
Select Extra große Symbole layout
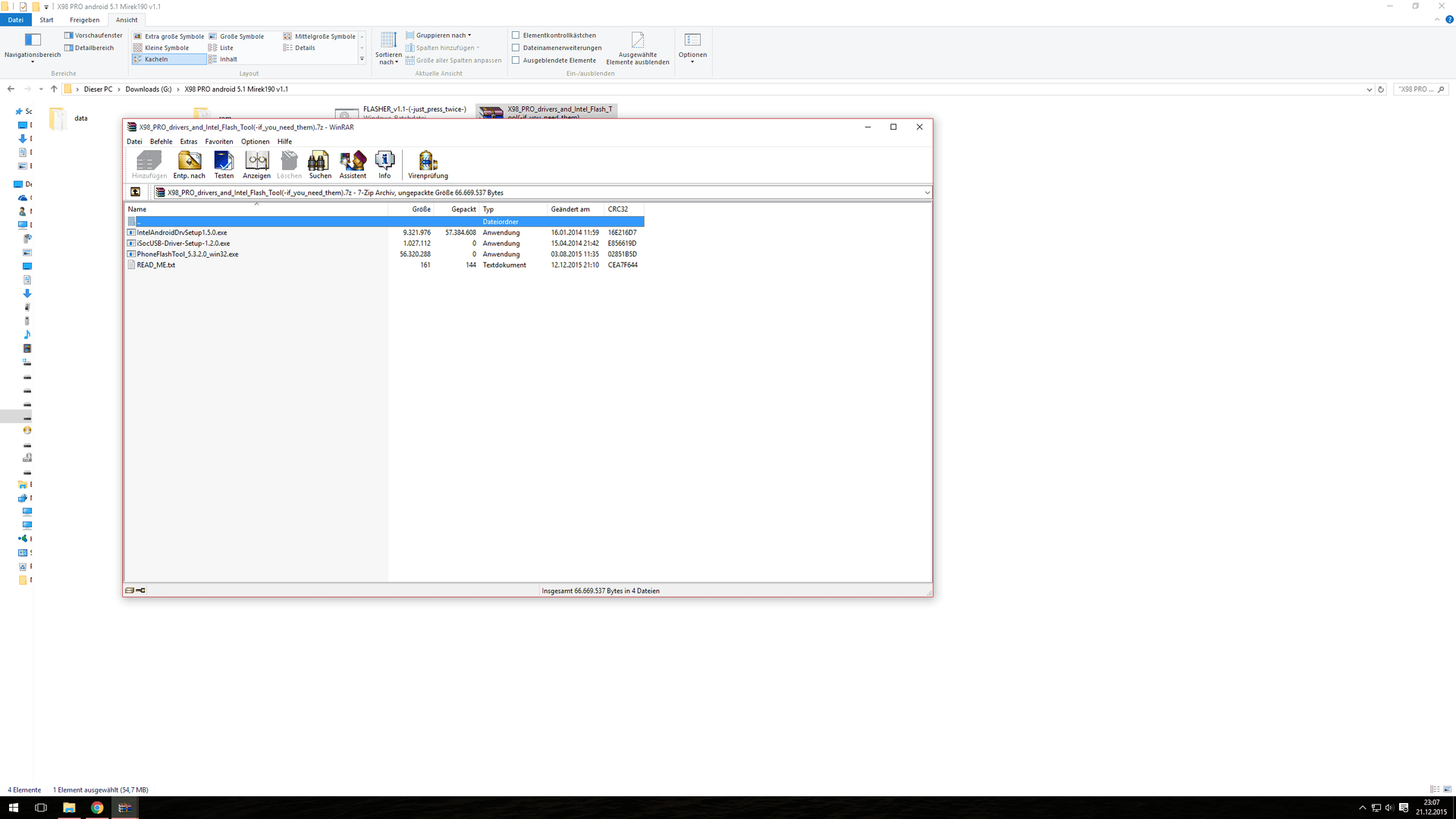tap(169, 36)
